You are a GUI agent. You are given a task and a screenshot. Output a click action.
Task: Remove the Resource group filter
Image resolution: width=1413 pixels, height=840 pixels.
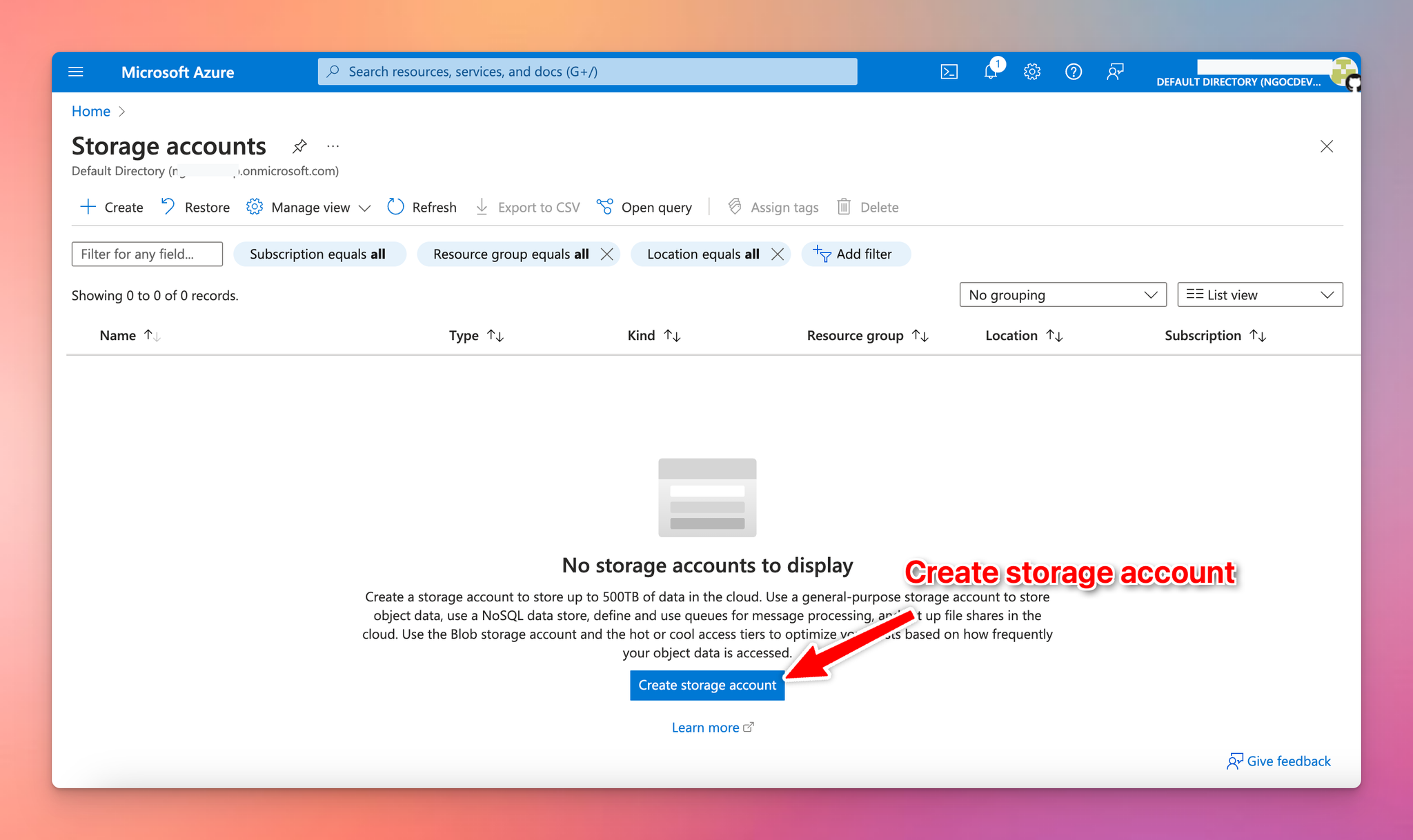[607, 254]
